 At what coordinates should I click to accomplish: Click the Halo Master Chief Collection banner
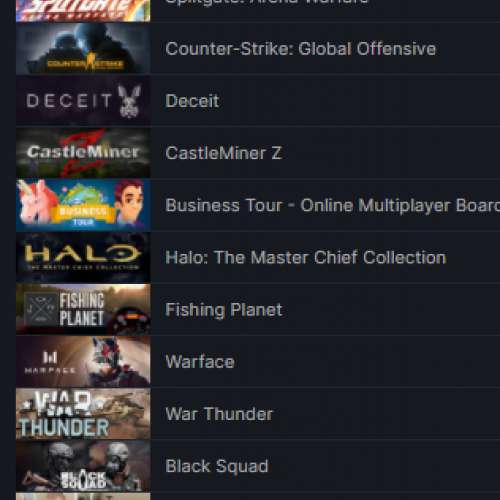83,257
